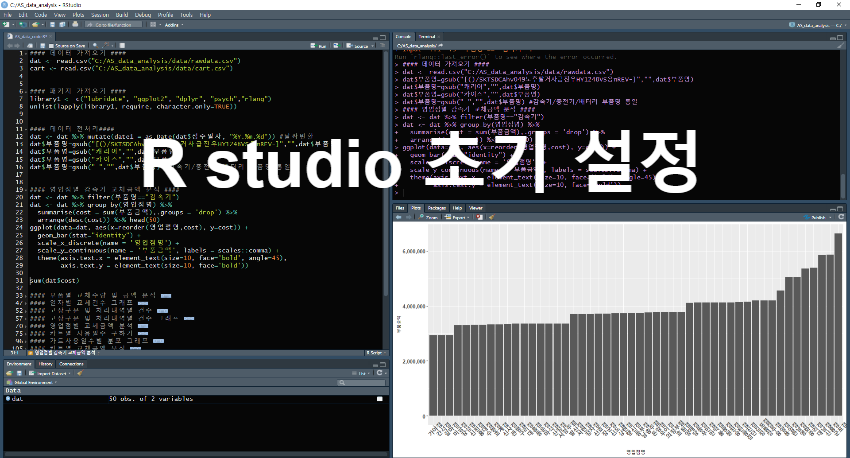Open the code section navigator in editor status bar
This screenshot has width=850, height=458.
[65, 353]
